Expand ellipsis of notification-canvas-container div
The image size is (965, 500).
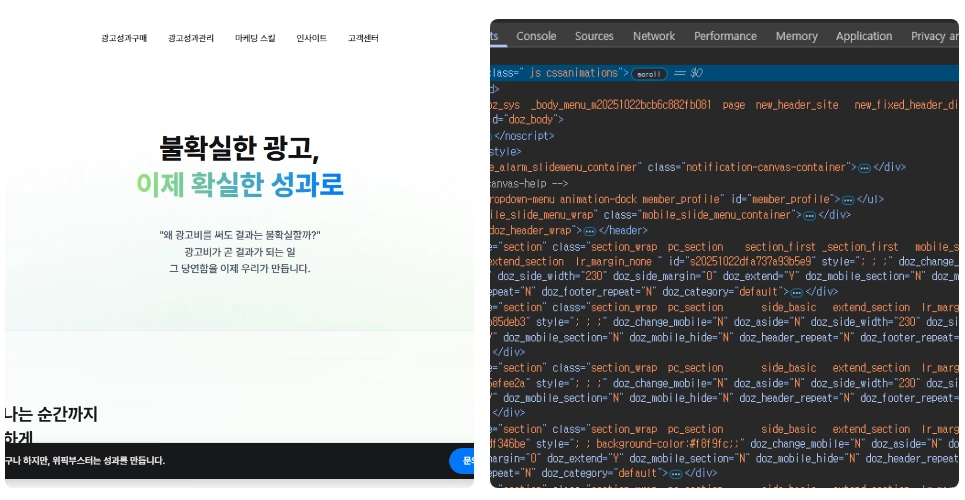click(x=865, y=168)
